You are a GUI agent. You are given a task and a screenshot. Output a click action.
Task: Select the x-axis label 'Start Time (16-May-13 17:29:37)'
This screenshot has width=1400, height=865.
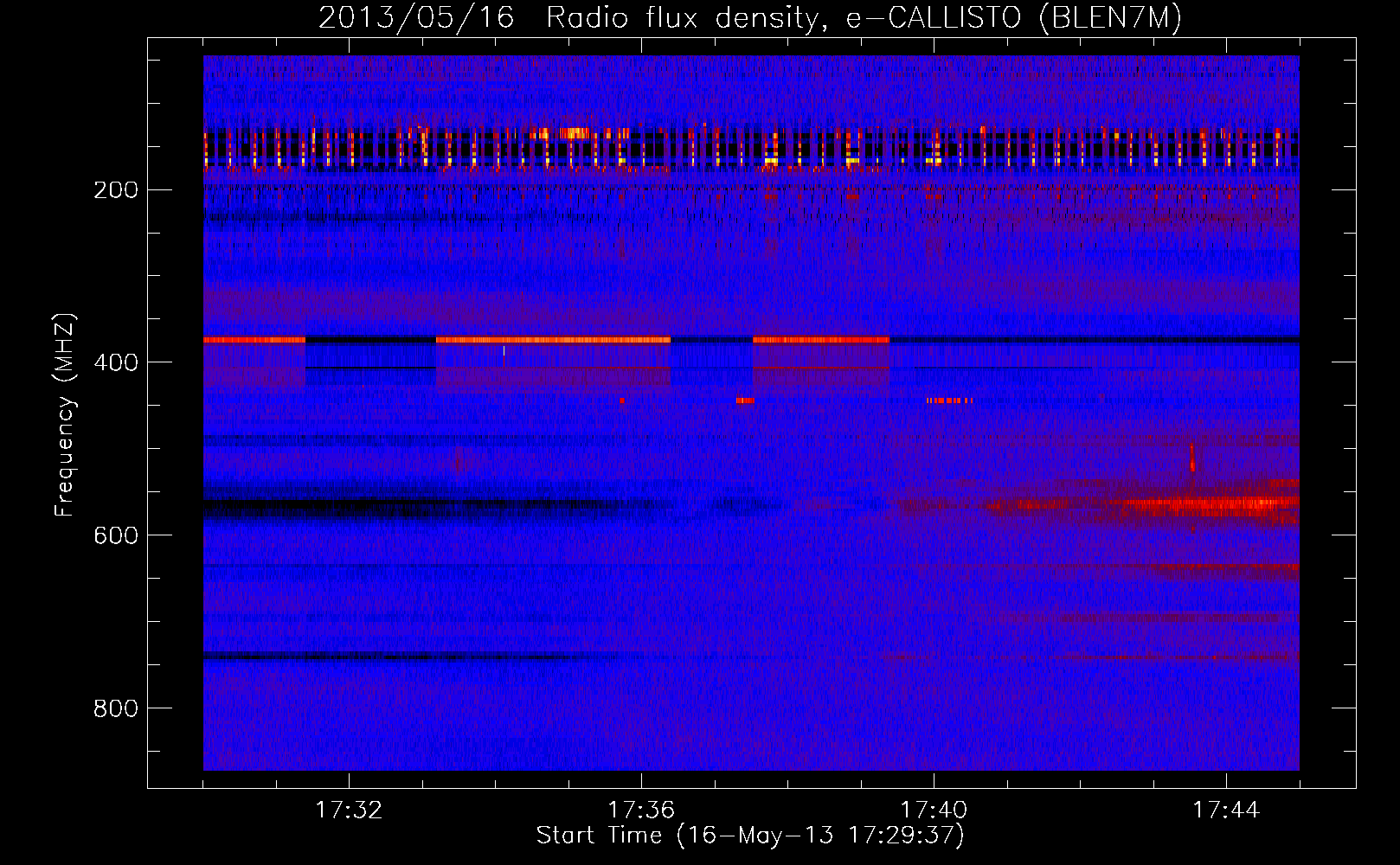tap(750, 836)
